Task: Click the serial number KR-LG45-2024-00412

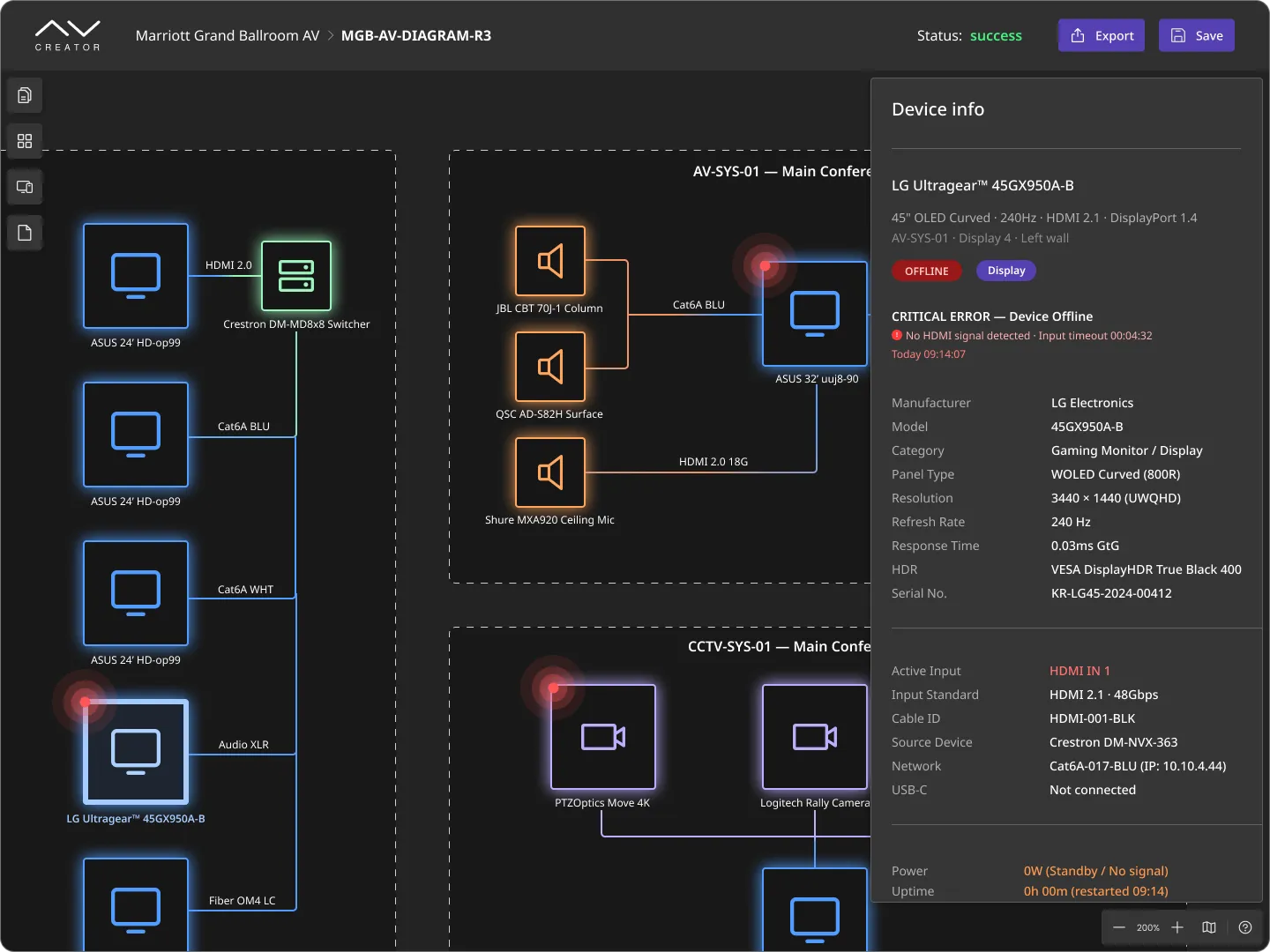Action: click(x=1111, y=593)
